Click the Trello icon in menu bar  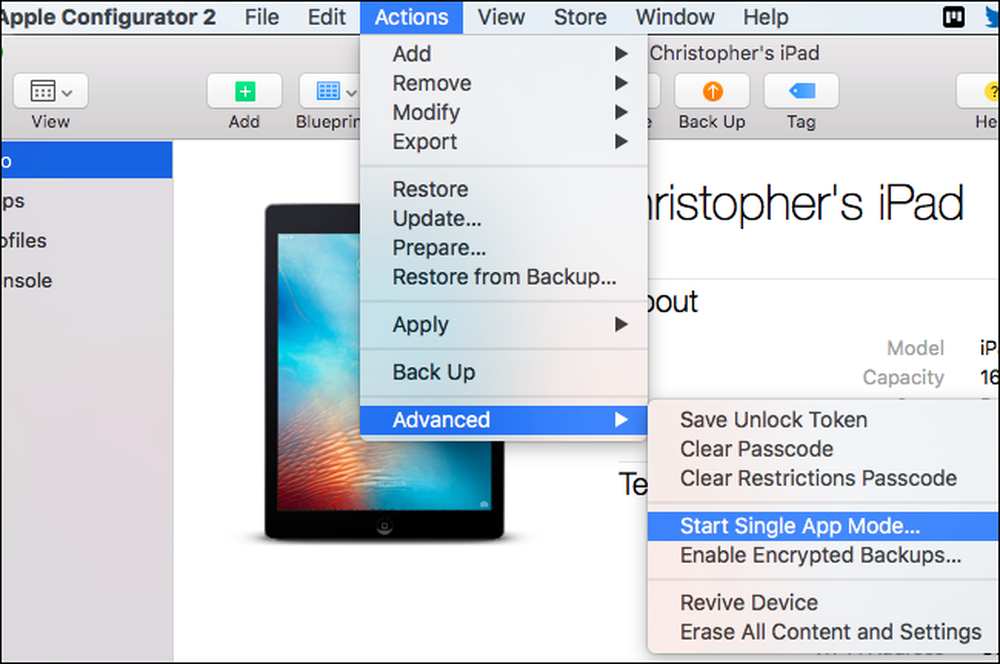coord(953,17)
